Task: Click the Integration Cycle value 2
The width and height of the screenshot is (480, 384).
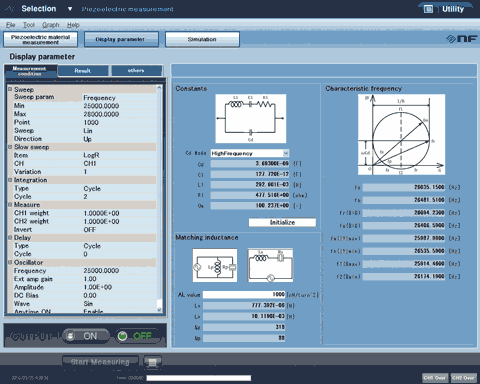Action: pos(85,197)
